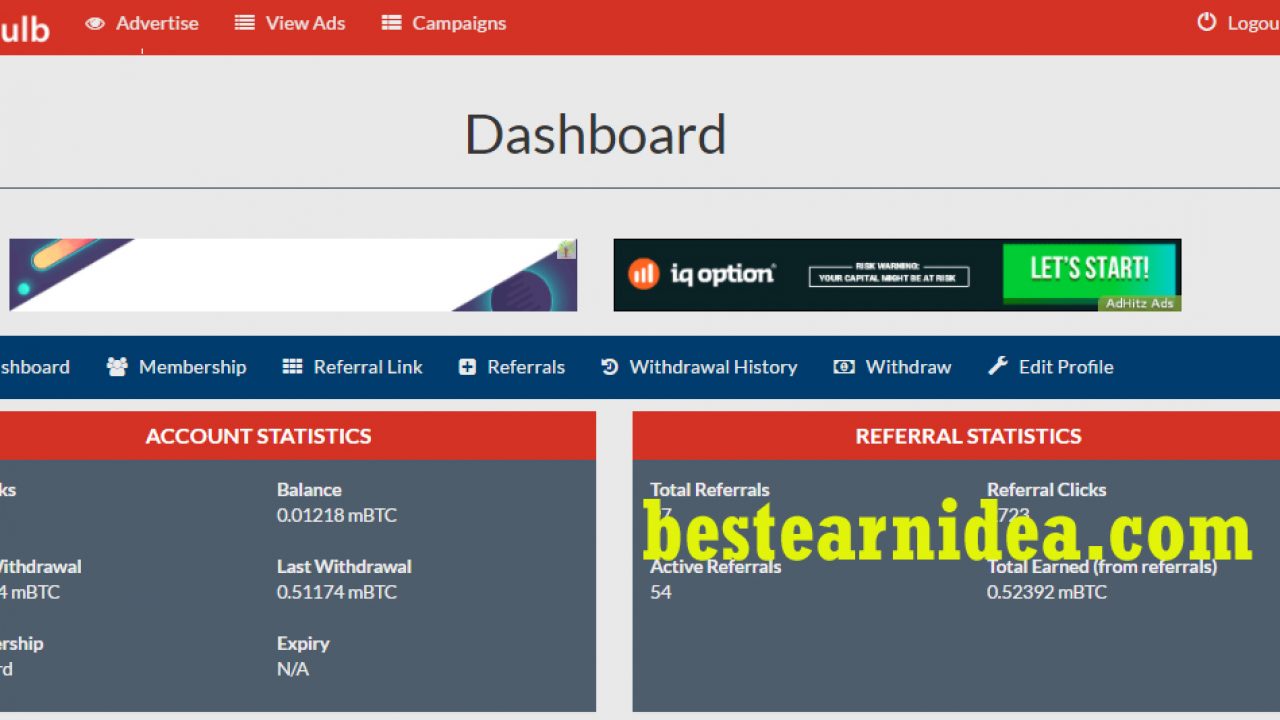1280x720 pixels.
Task: Open the iq option logo in banner
Action: [x=701, y=273]
